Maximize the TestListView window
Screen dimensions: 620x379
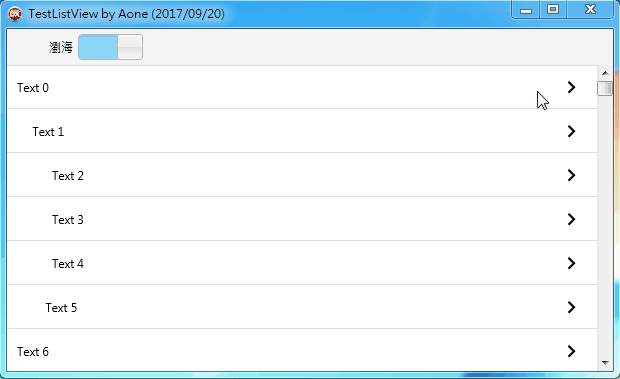pos(553,10)
